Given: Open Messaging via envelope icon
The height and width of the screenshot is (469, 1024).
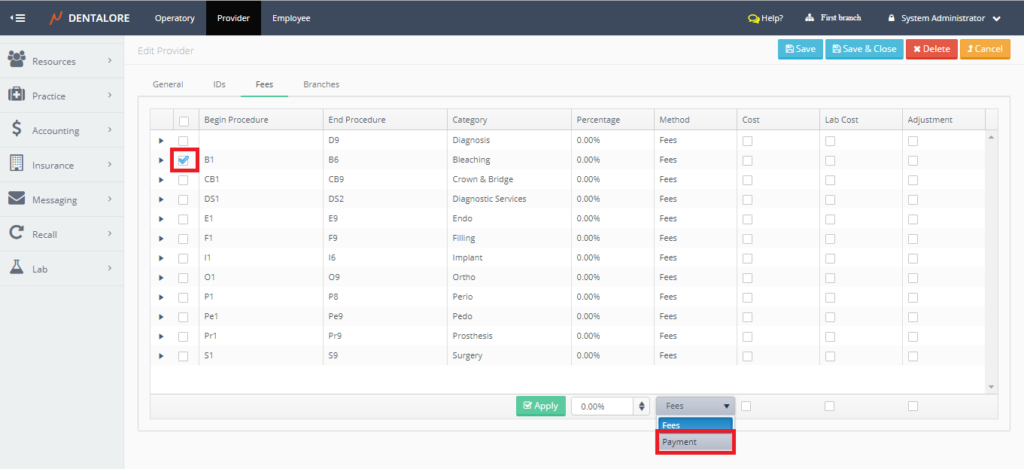Looking at the screenshot, I should coord(17,199).
